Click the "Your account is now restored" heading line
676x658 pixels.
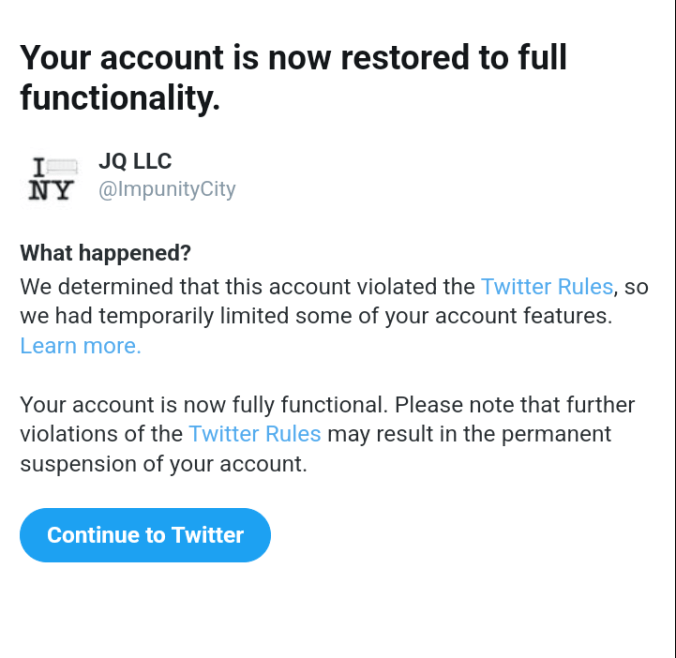pos(293,57)
